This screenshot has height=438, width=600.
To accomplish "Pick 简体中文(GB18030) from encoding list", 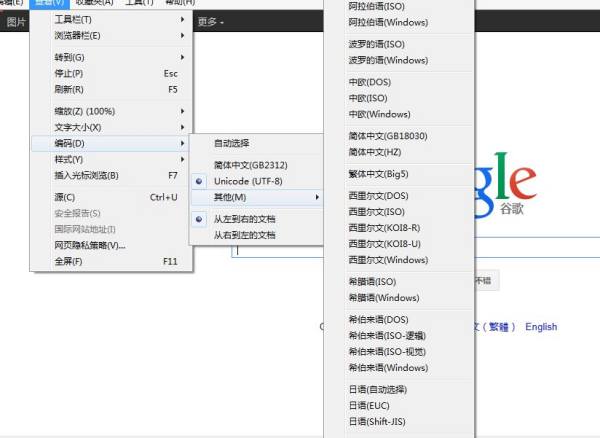I will click(388, 135).
